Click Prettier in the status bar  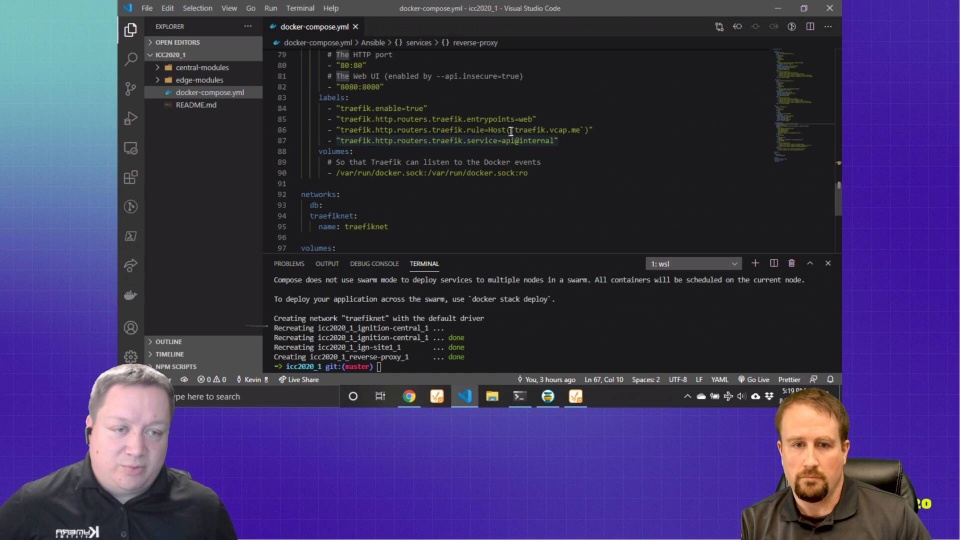(x=789, y=380)
